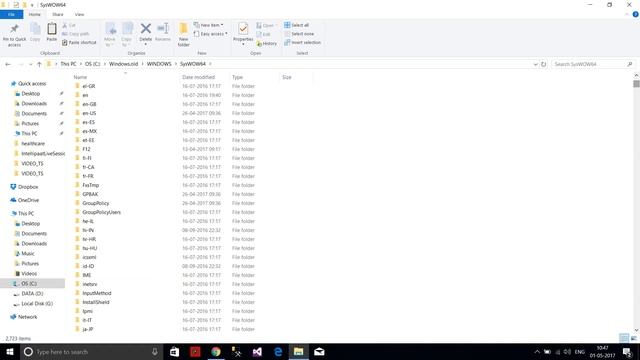Viewport: 640px width, 360px height.
Task: Select Dropbox in navigation pane
Action: (x=28, y=187)
